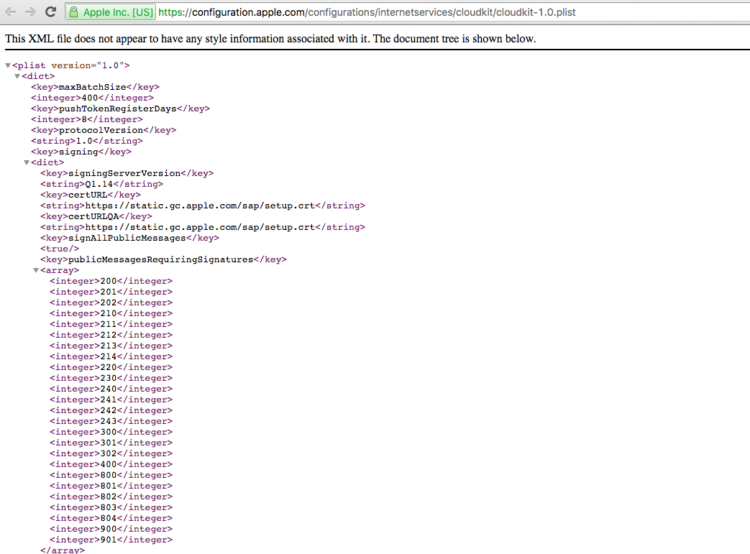Collapse the top-level dict node
Image resolution: width=750 pixels, height=554 pixels.
pyautogui.click(x=17, y=76)
